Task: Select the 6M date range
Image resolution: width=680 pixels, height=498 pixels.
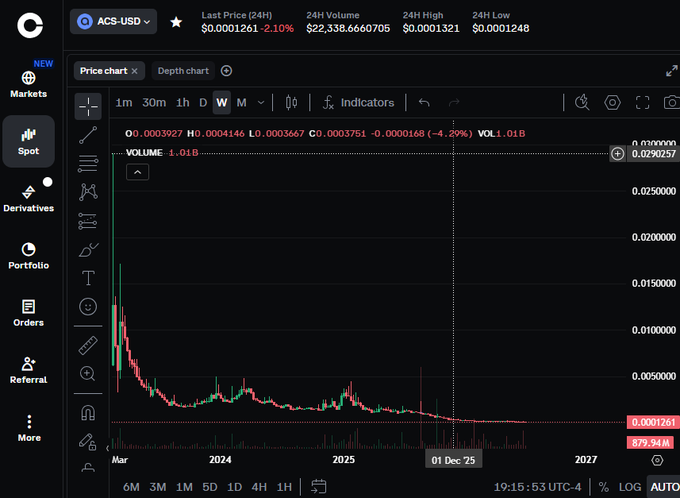Action: click(131, 487)
